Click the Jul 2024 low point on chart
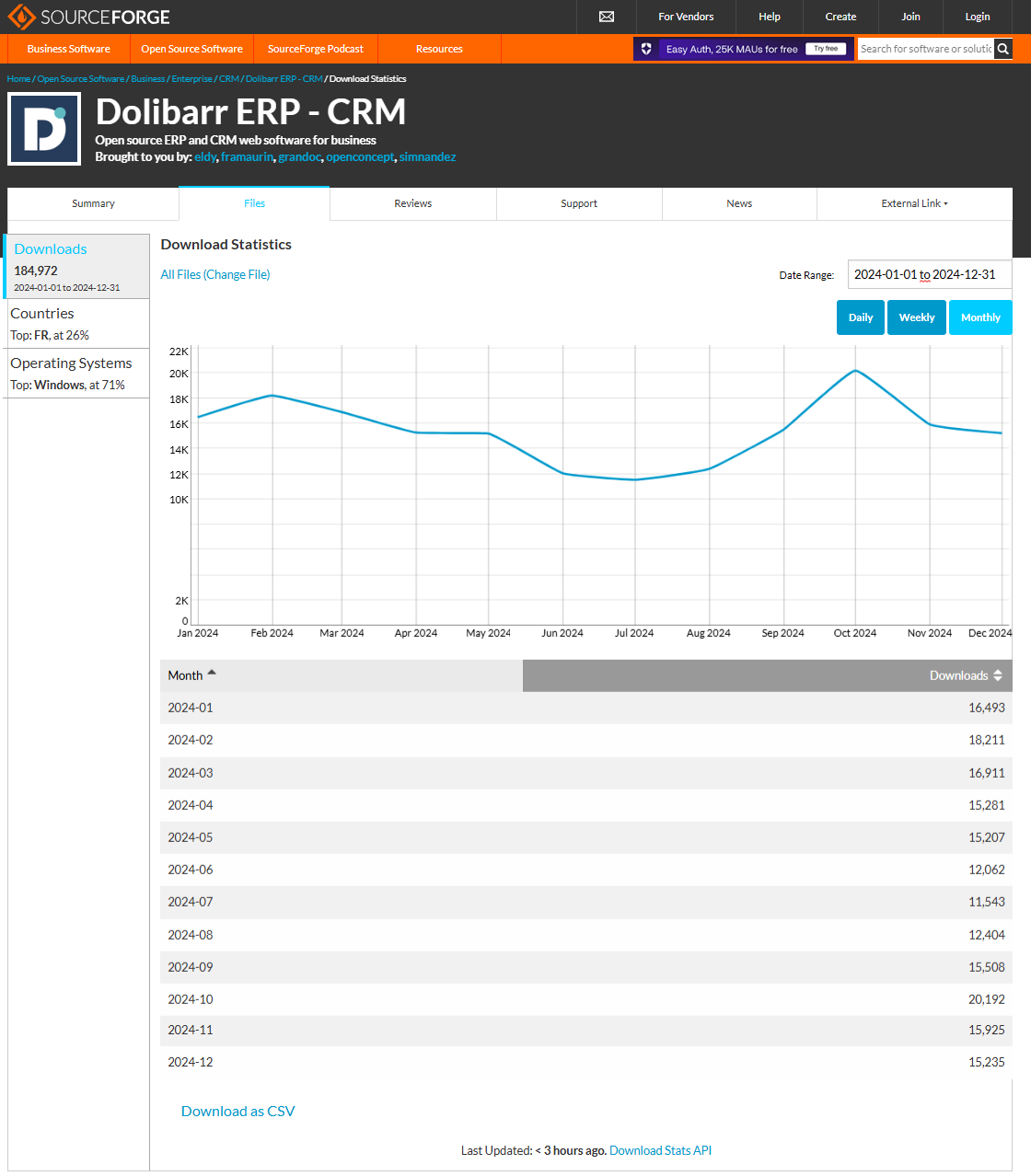The image size is (1031, 1176). pos(634,479)
